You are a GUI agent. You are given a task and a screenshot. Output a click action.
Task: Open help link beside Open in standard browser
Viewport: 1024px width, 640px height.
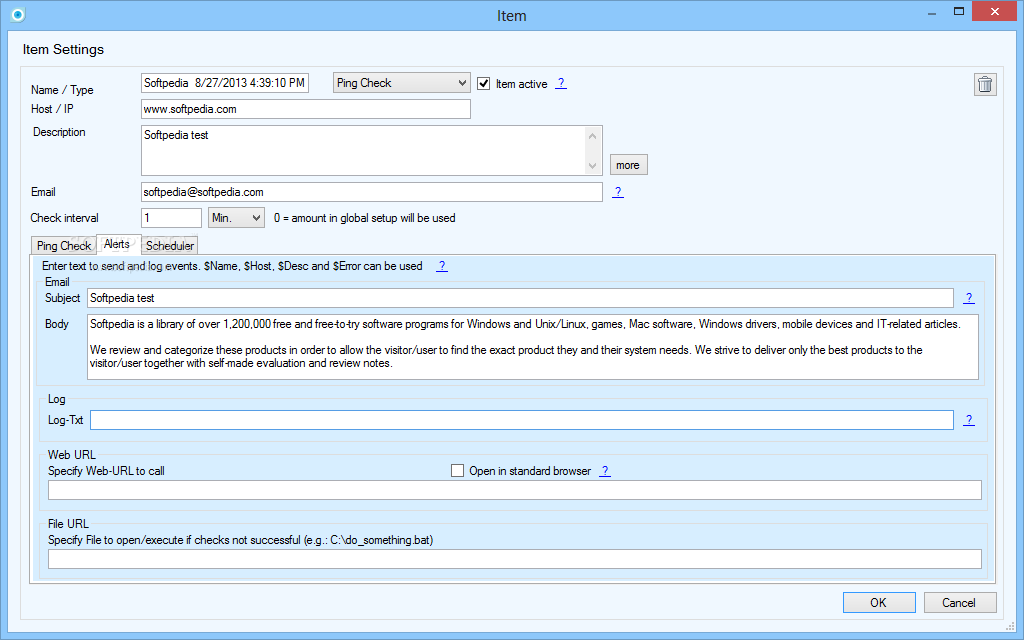point(605,471)
